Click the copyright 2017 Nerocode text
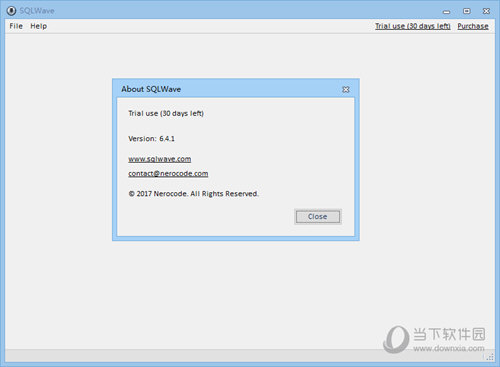 (x=193, y=194)
